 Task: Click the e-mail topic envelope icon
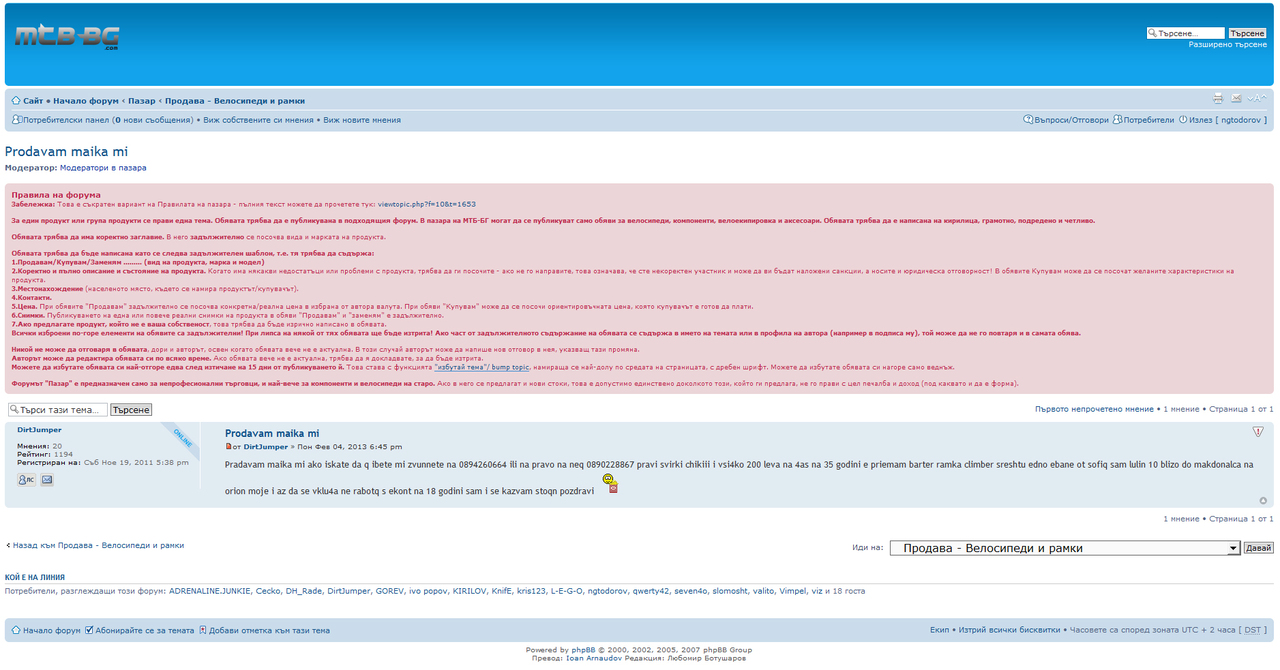click(x=1236, y=99)
